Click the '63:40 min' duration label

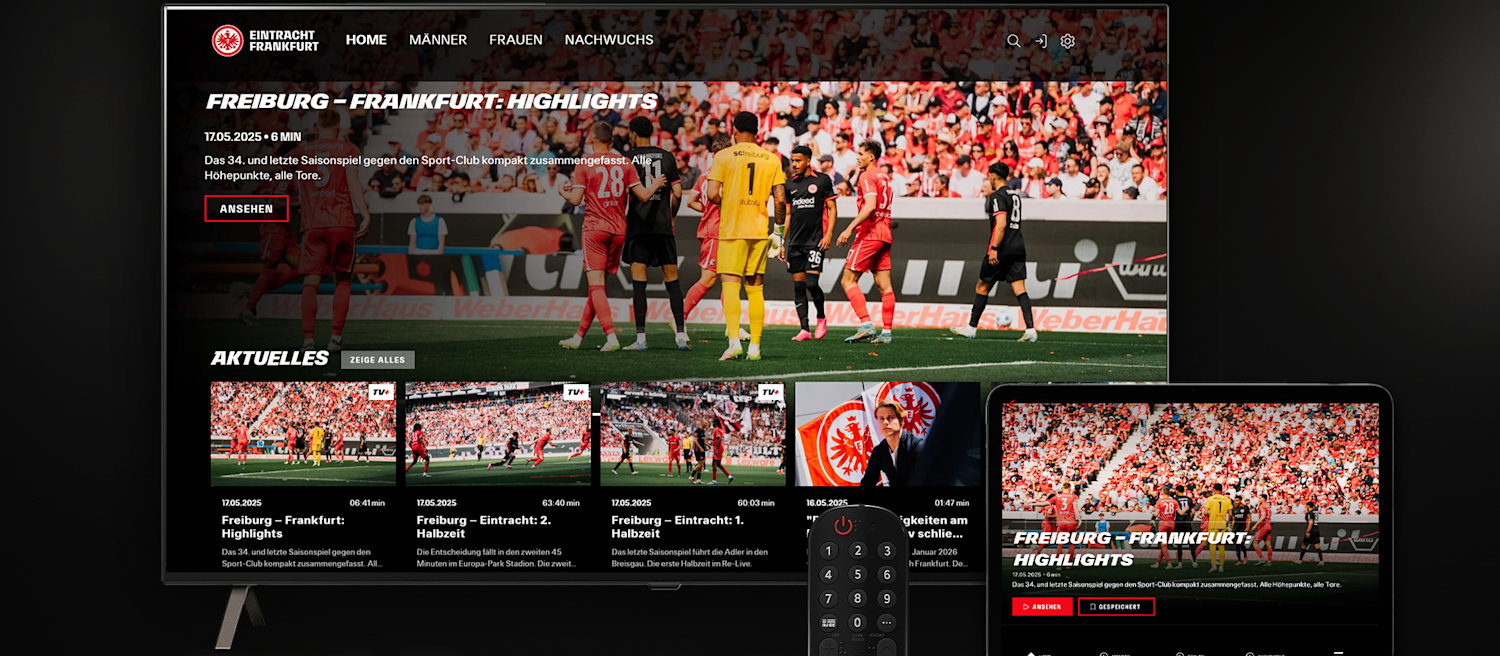561,503
